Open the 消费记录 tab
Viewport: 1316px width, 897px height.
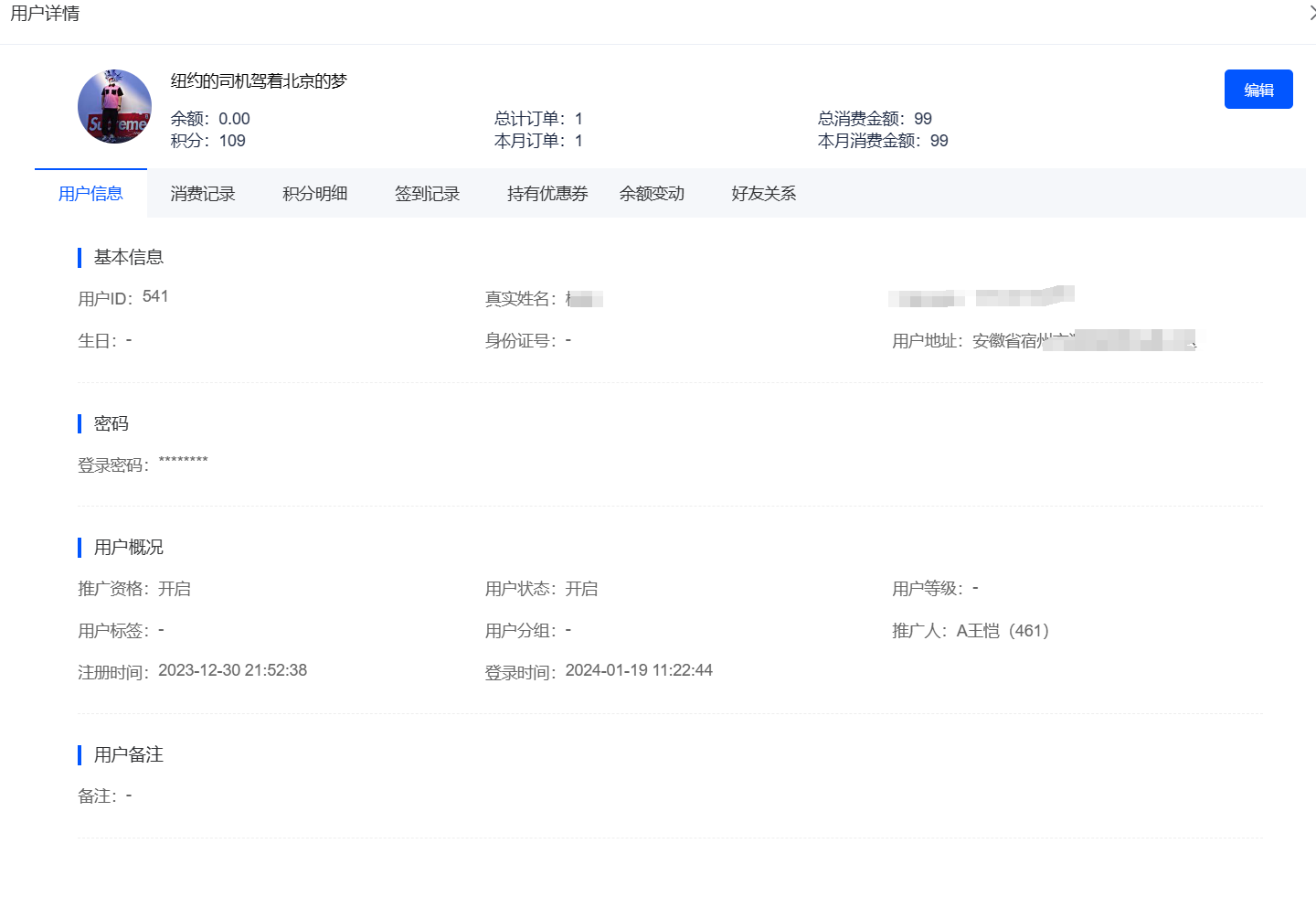pos(203,194)
